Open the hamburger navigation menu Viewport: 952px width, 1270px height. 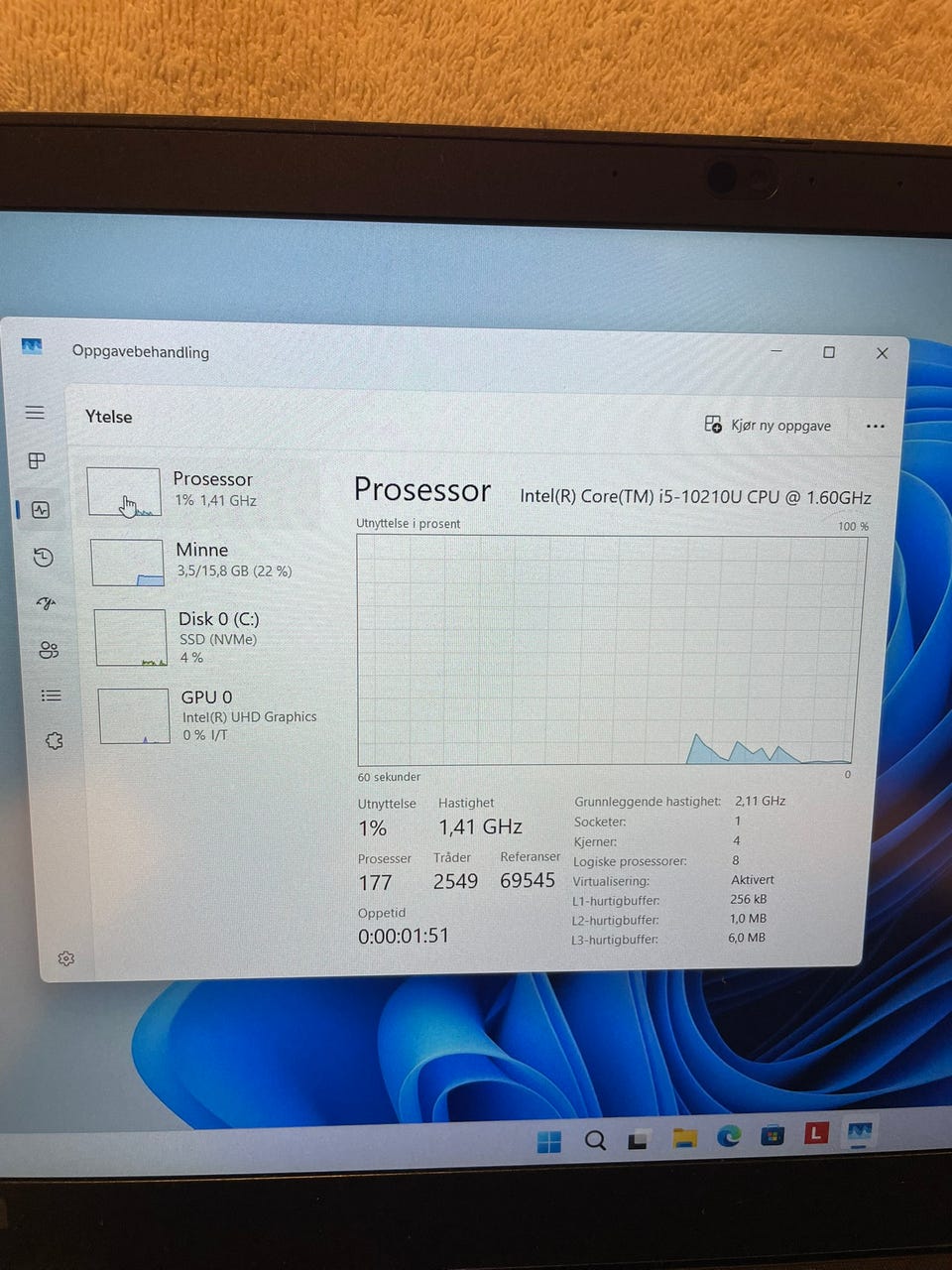coord(35,412)
